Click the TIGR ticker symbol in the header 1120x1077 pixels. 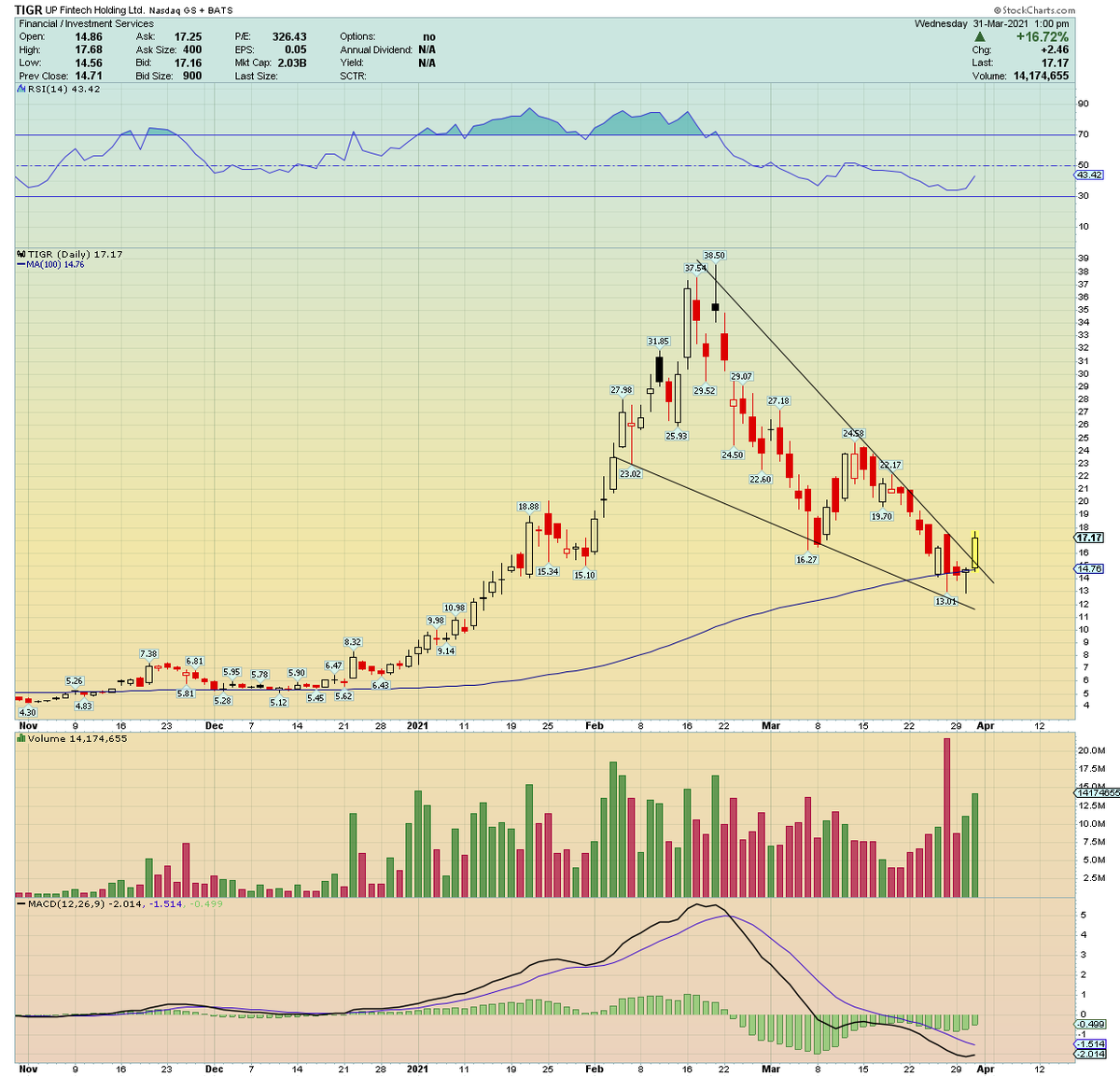28,10
